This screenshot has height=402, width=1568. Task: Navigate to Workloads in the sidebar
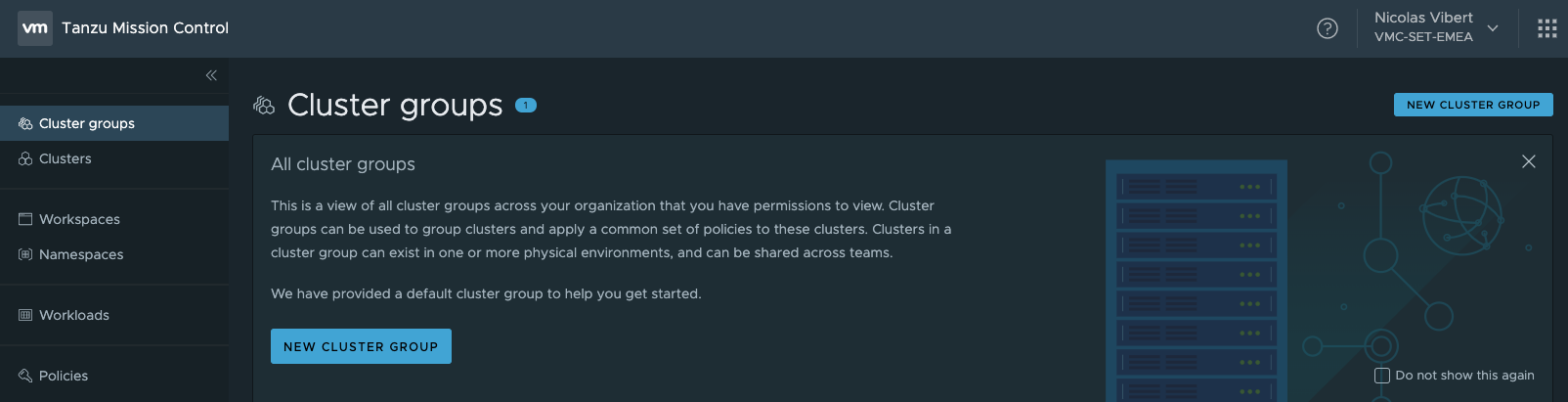tap(74, 315)
